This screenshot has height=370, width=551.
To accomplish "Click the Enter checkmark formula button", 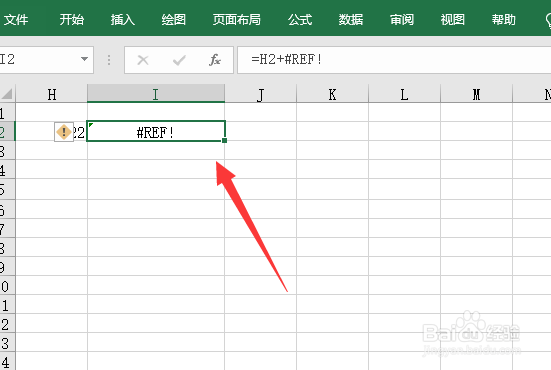I will [x=179, y=60].
